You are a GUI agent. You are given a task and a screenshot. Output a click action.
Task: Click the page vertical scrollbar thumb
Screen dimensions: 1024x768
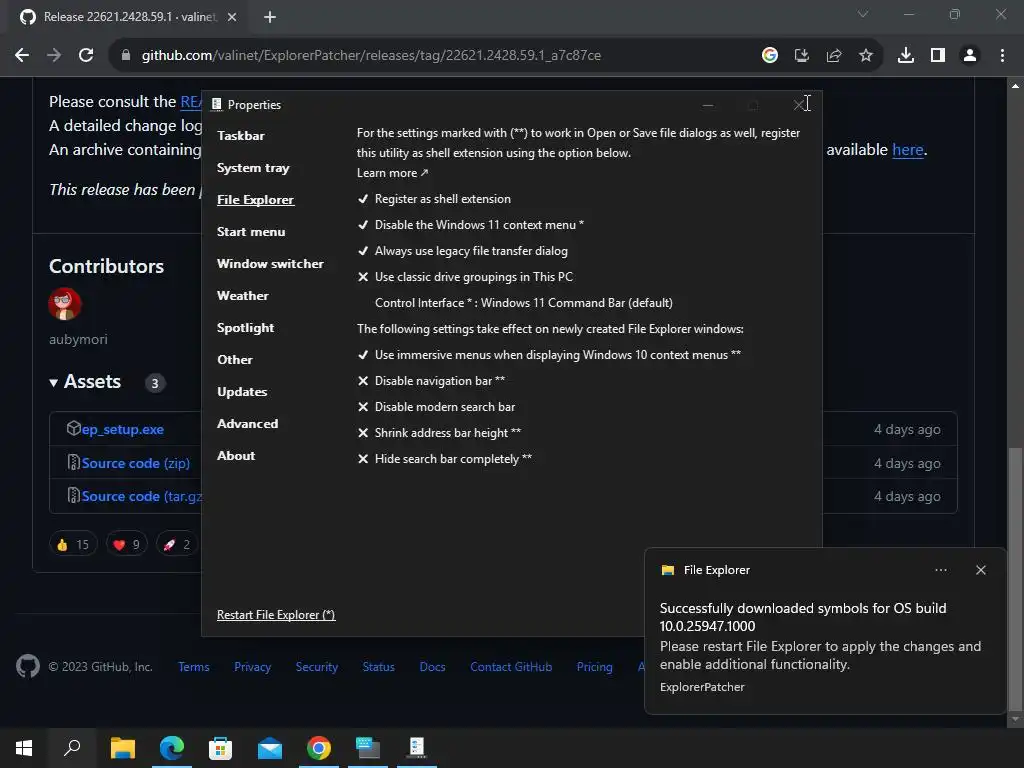click(x=1014, y=579)
